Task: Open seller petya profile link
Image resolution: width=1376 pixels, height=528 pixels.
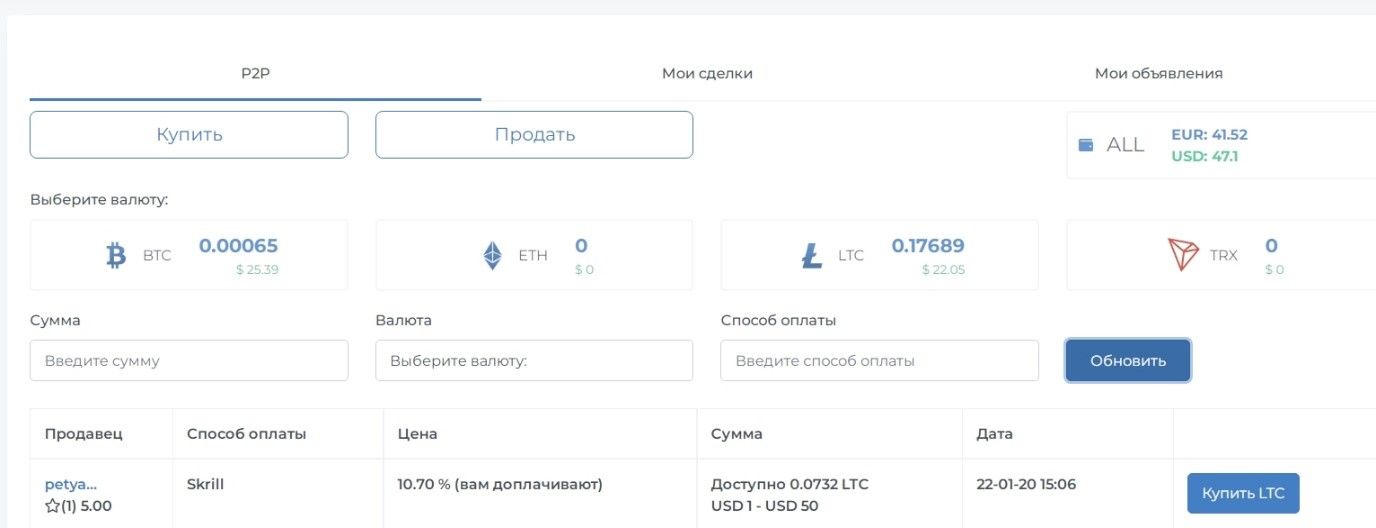Action: point(71,484)
